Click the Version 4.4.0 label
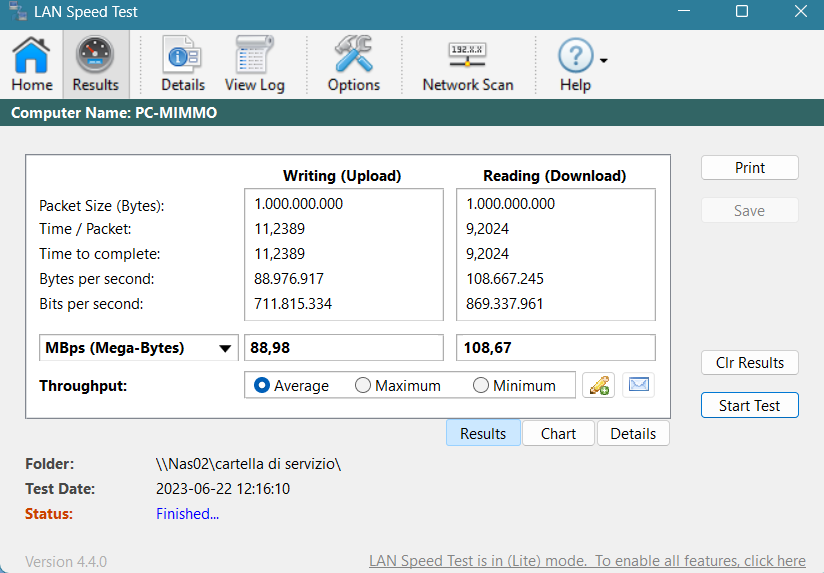 pyautogui.click(x=66, y=562)
